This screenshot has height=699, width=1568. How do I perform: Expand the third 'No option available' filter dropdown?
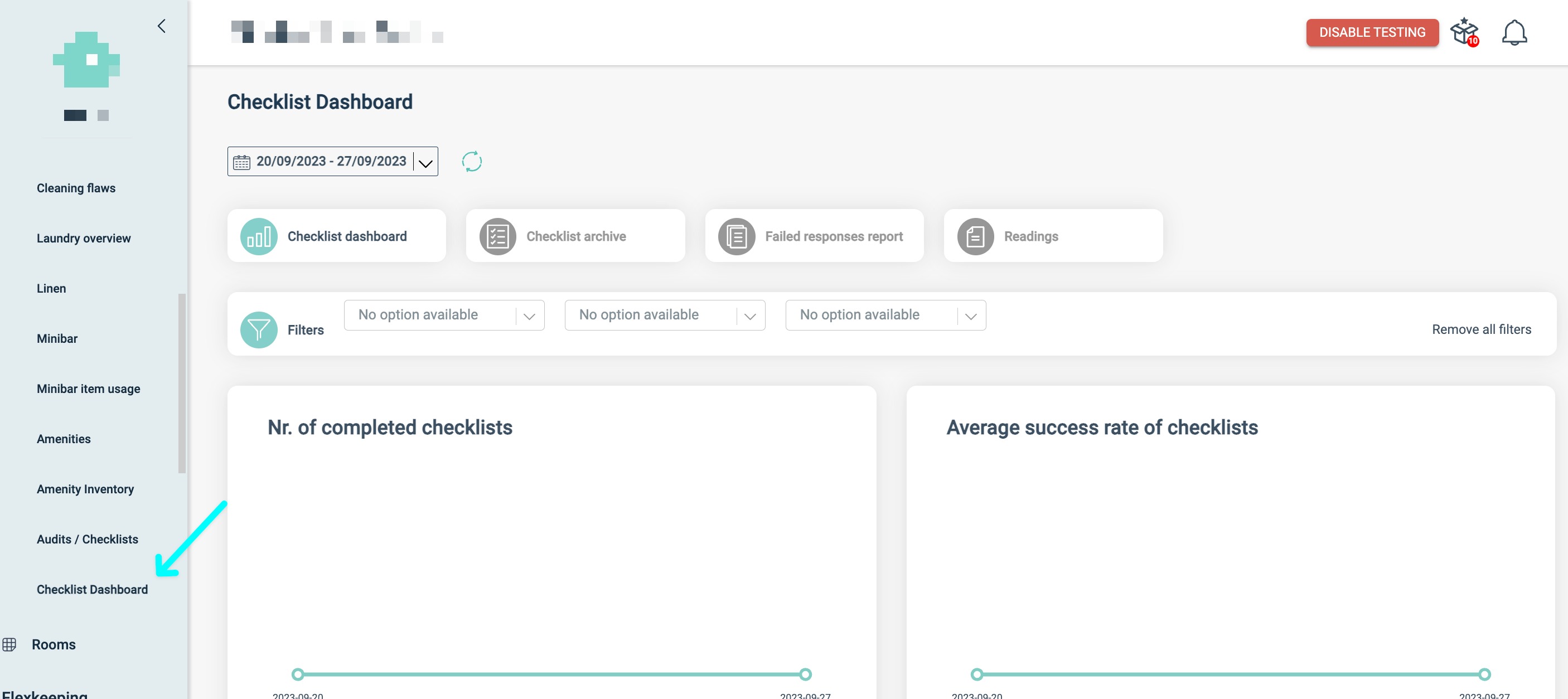(x=885, y=315)
